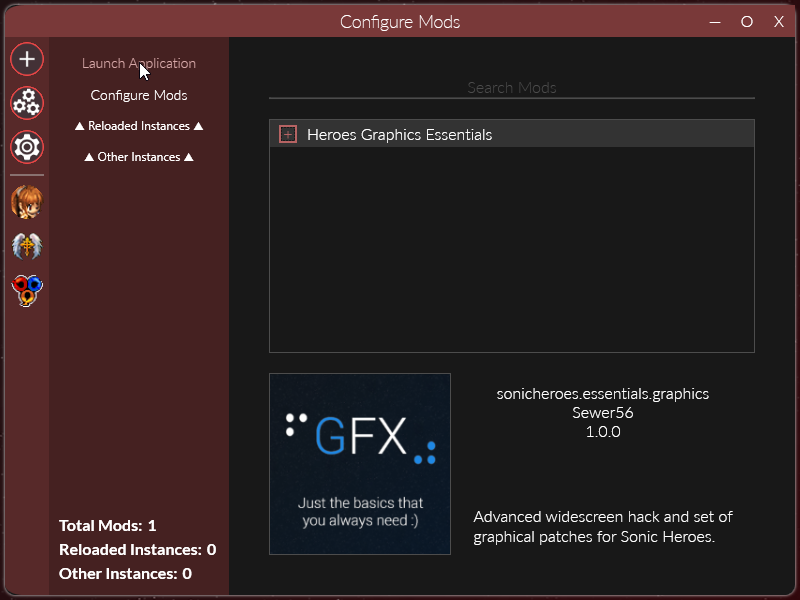Minimize the Configure Mods window
800x600 pixels.
(x=715, y=22)
